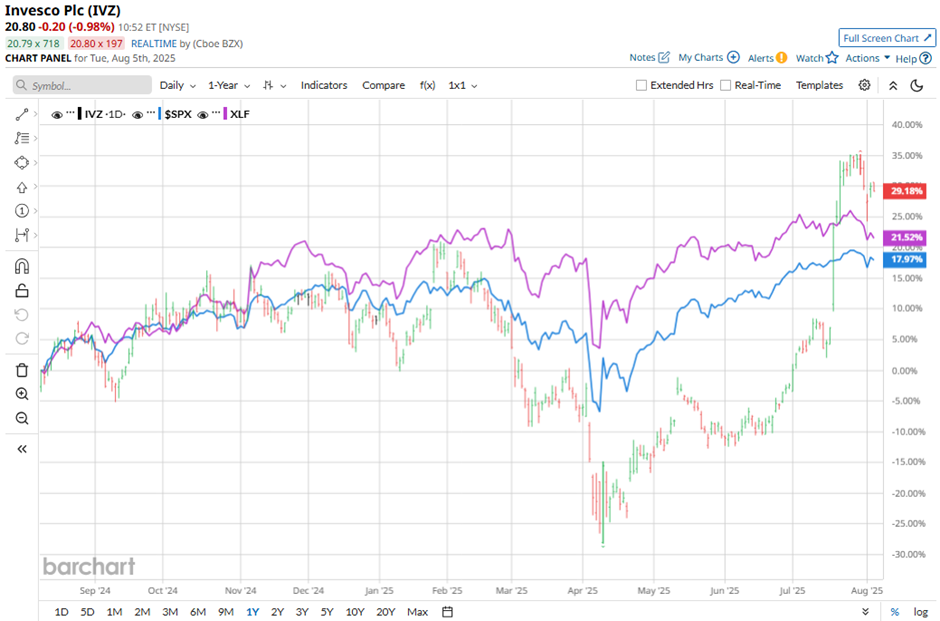The image size is (940, 621).
Task: Open the Indicators menu
Action: pos(324,85)
